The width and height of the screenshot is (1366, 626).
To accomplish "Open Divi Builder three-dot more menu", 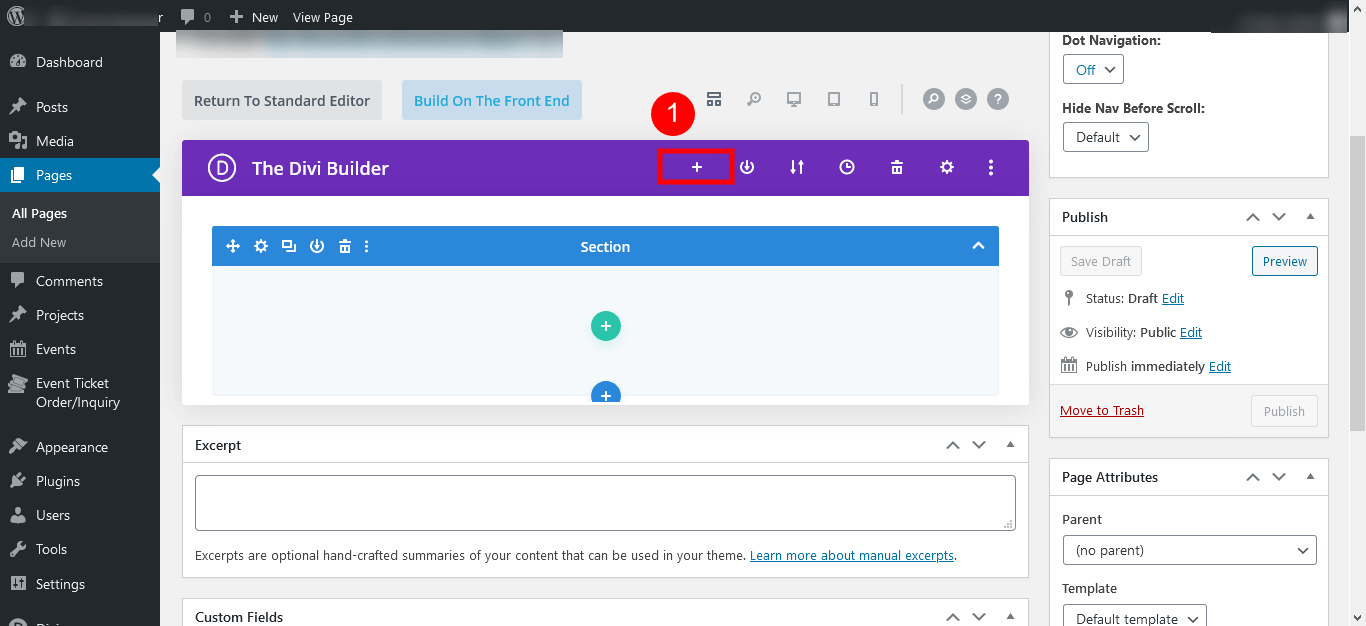I will [991, 167].
